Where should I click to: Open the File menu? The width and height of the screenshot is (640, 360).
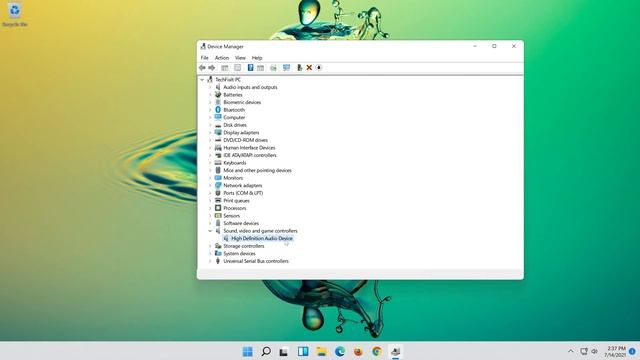click(204, 58)
